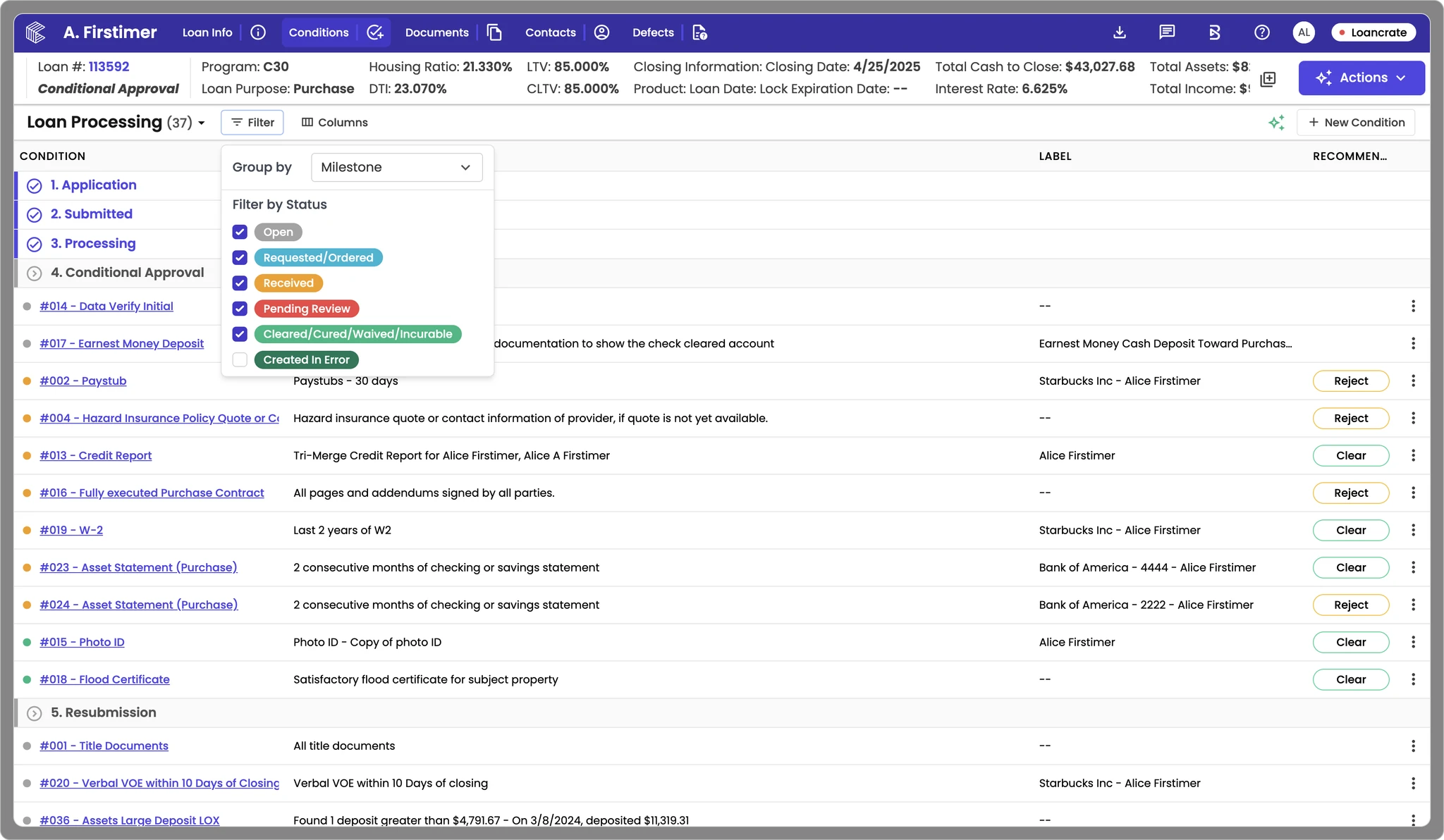Image resolution: width=1444 pixels, height=840 pixels.
Task: Open the Conditions tab
Action: click(319, 32)
